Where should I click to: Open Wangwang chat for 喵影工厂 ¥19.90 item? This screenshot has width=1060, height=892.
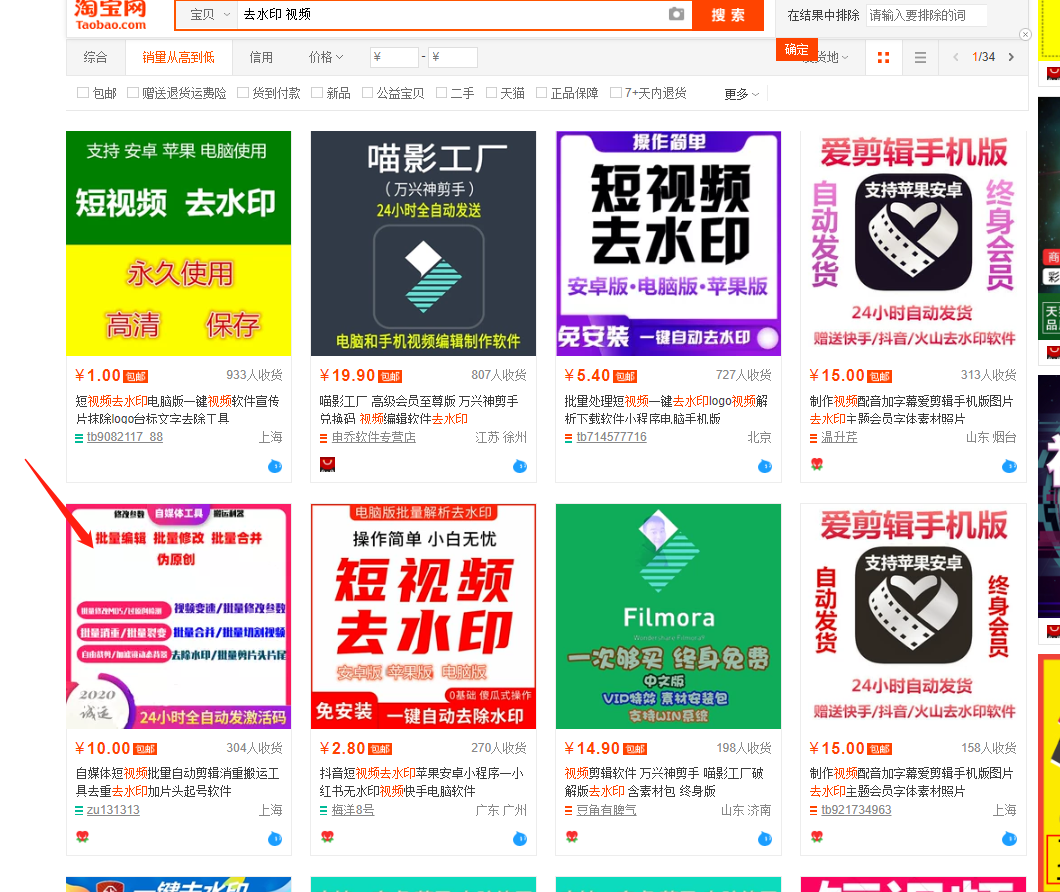click(x=520, y=466)
